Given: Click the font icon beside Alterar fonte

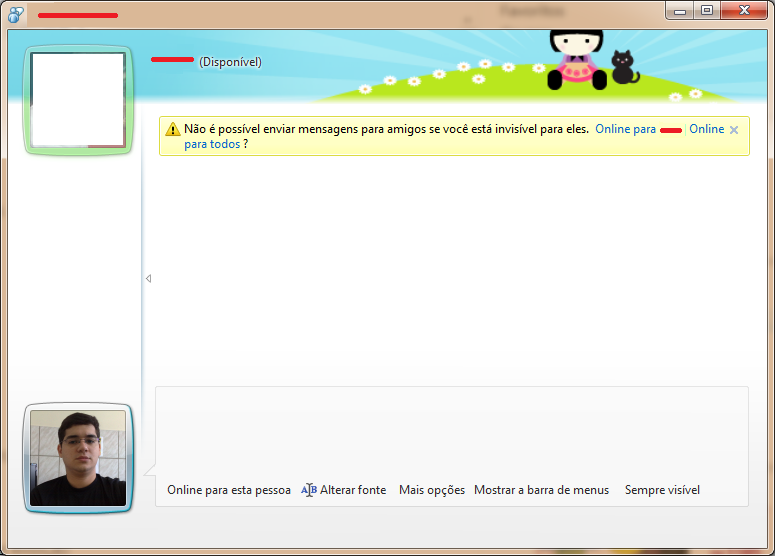Looking at the screenshot, I should tap(309, 490).
